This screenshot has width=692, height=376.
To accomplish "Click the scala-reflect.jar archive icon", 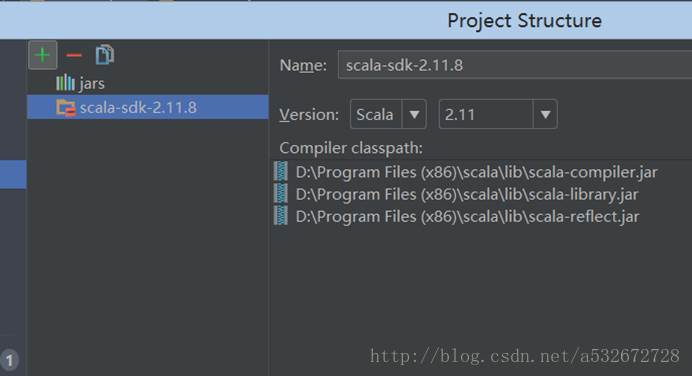I will pos(281,215).
